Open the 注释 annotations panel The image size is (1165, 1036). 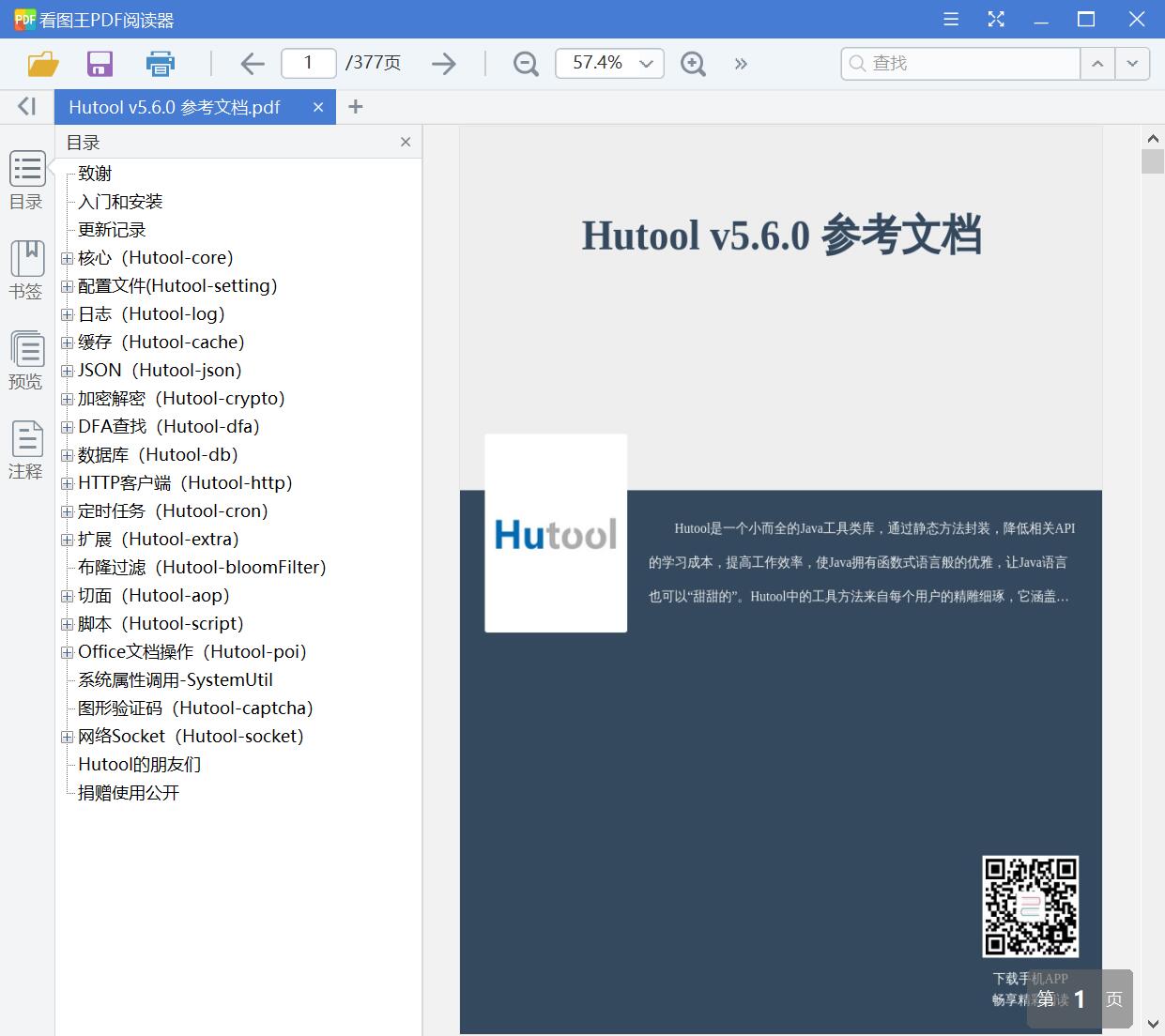coord(26,450)
